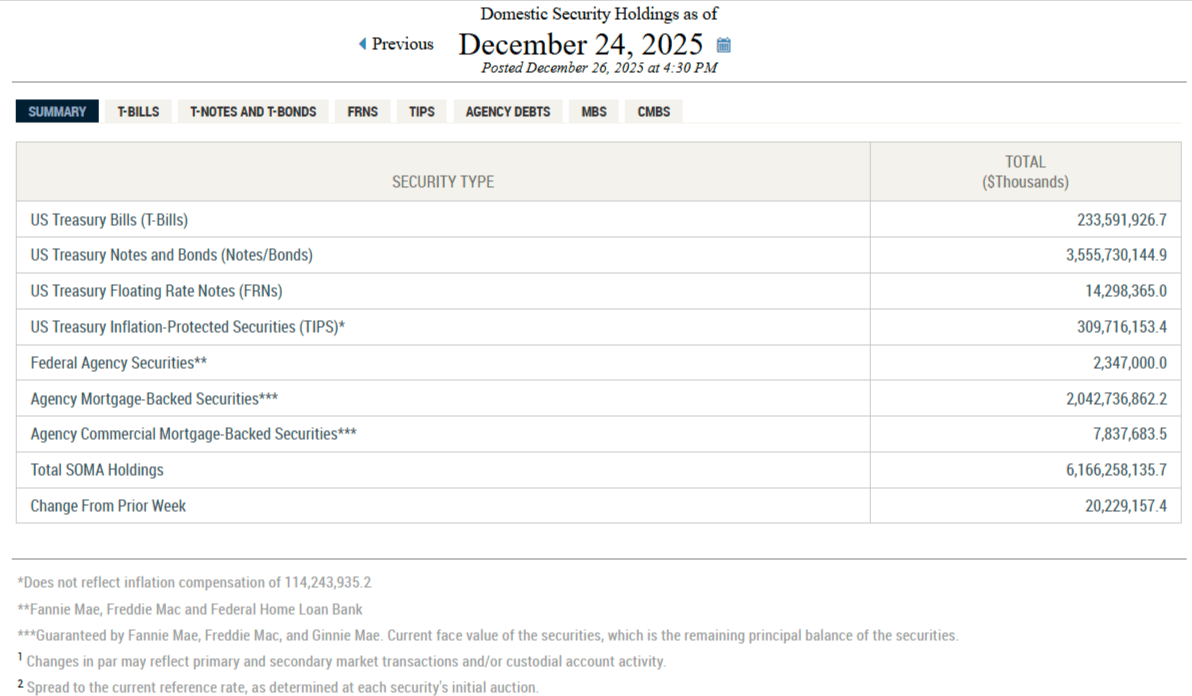Select the SUMMARY tab

tap(57, 112)
